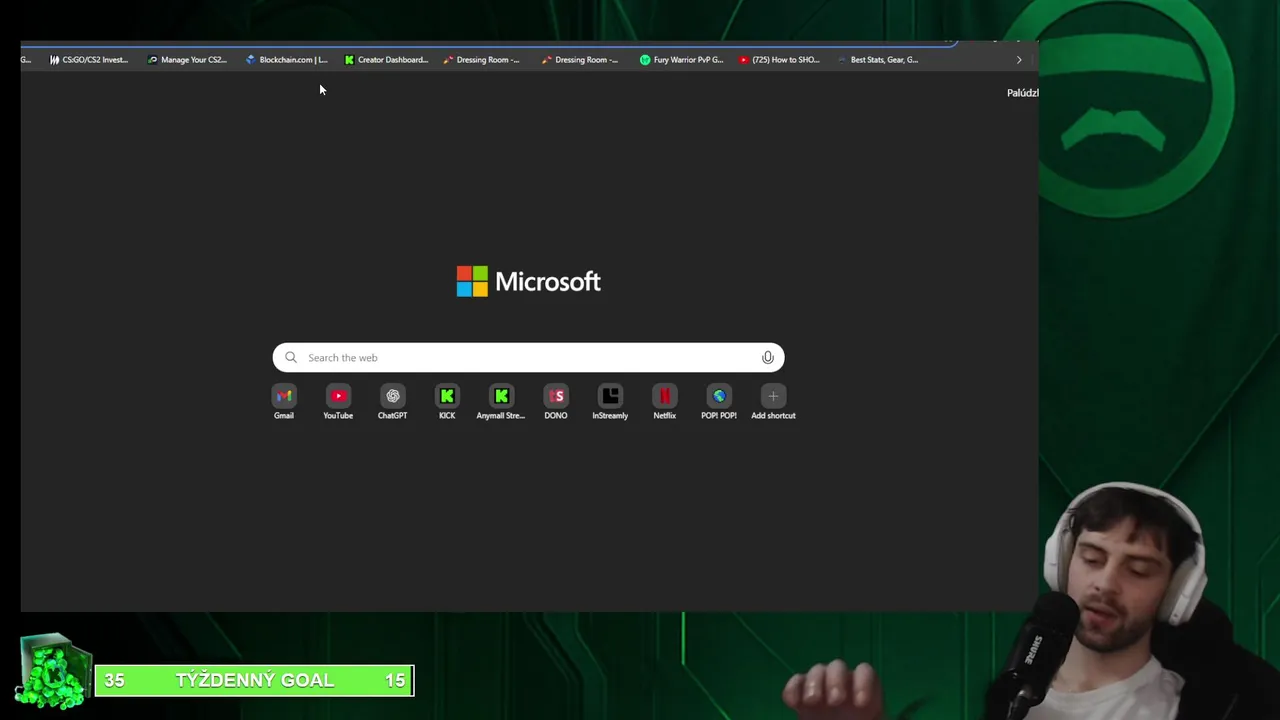Click the Microsoft logo
The width and height of the screenshot is (1280, 720).
(528, 281)
